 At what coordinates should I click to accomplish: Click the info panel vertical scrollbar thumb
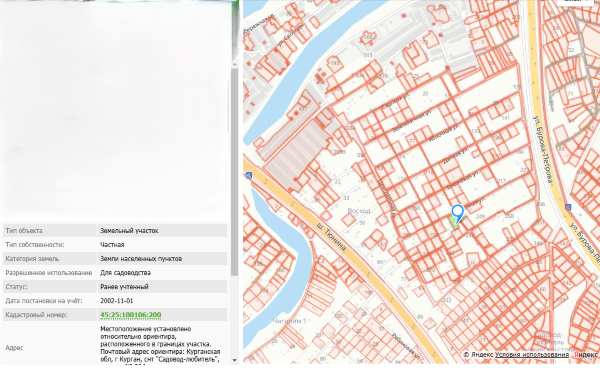point(235,172)
